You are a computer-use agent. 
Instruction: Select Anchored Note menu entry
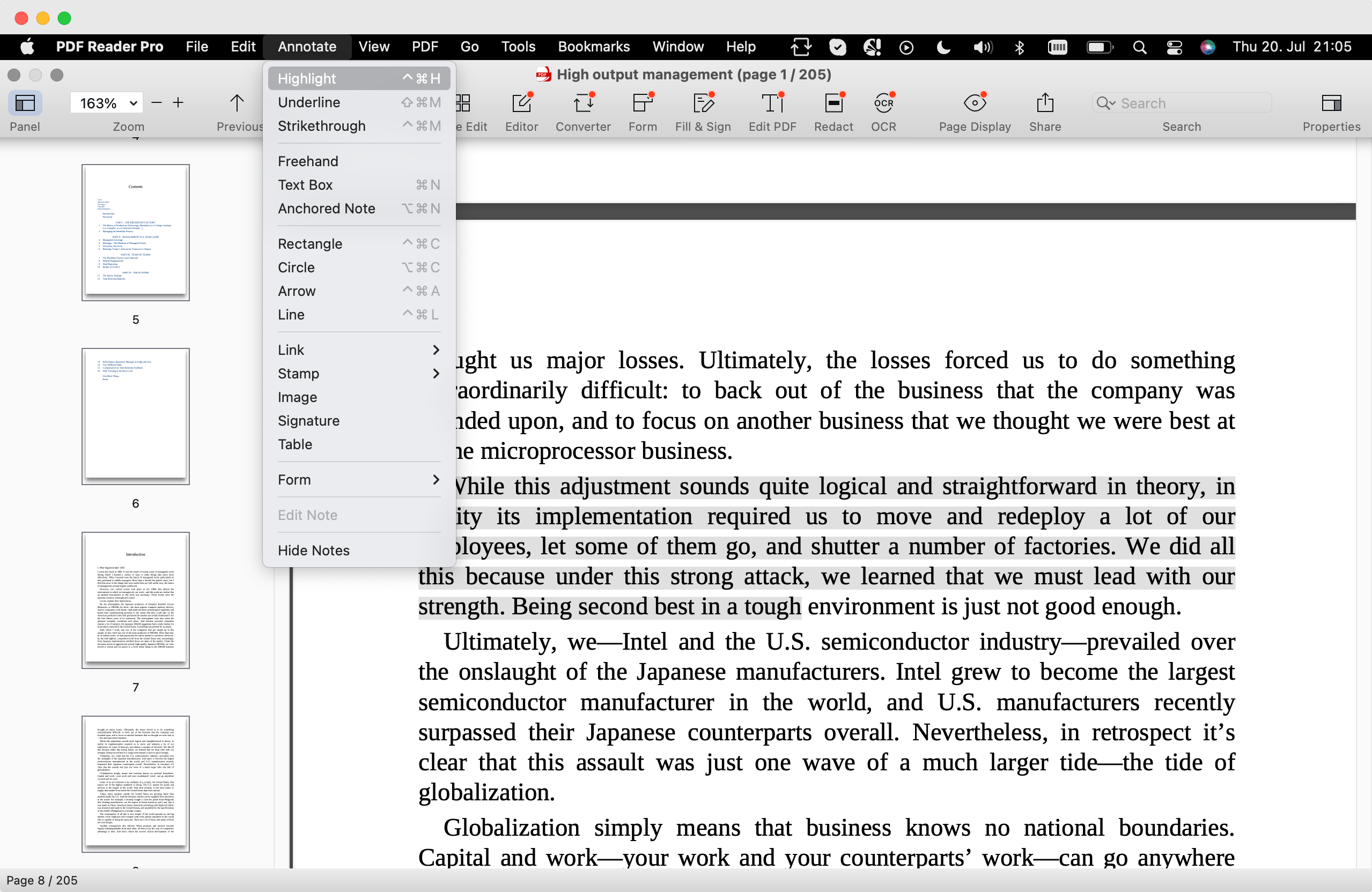click(359, 209)
